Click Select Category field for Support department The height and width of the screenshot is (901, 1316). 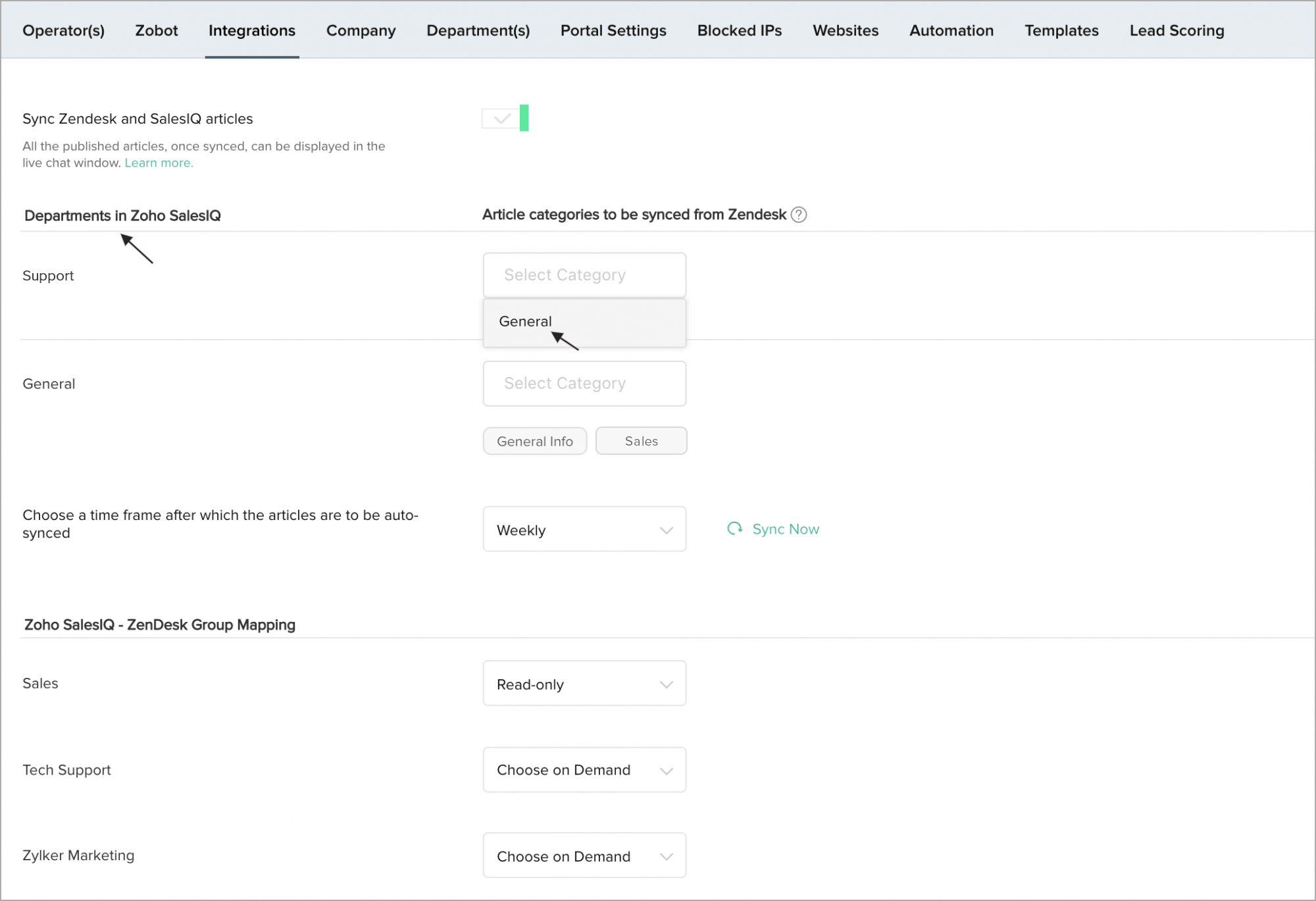click(x=584, y=275)
